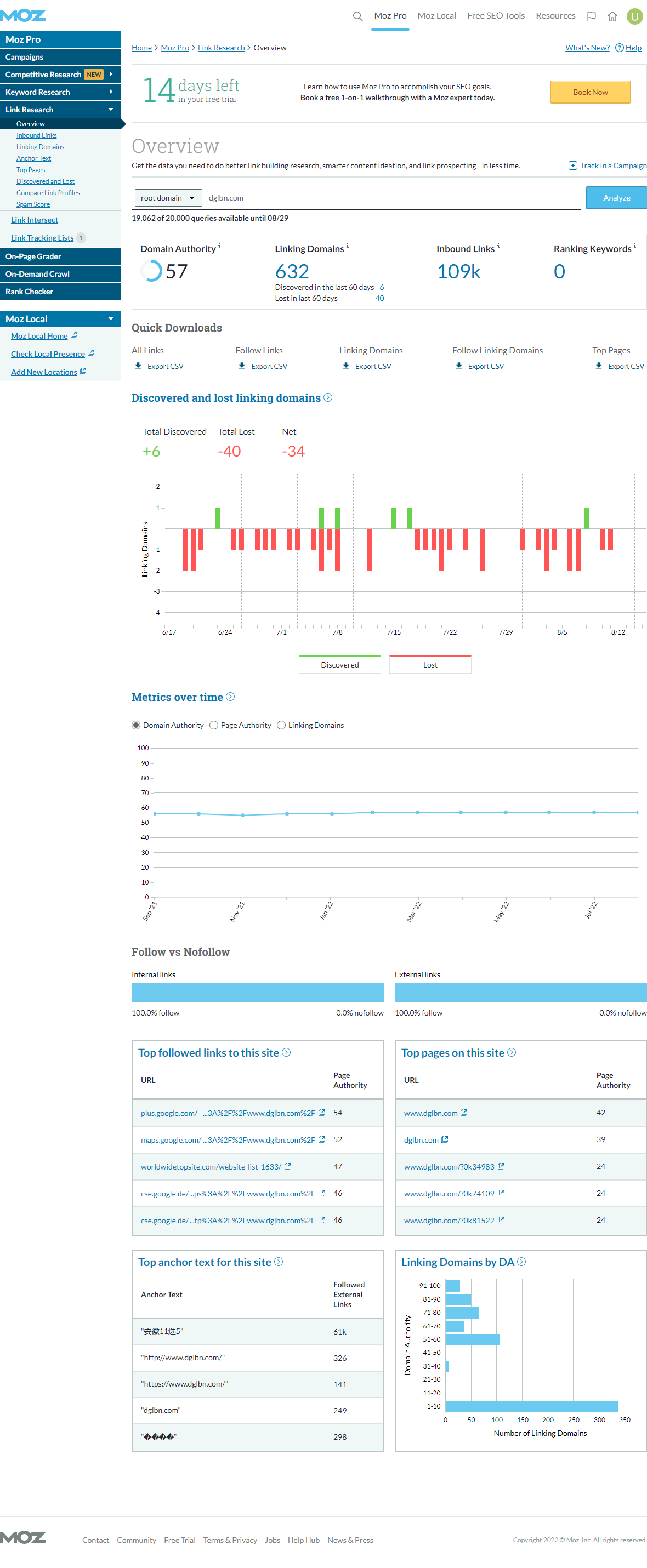Click Free Trial footer link
The height and width of the screenshot is (1568, 647).
click(180, 1540)
